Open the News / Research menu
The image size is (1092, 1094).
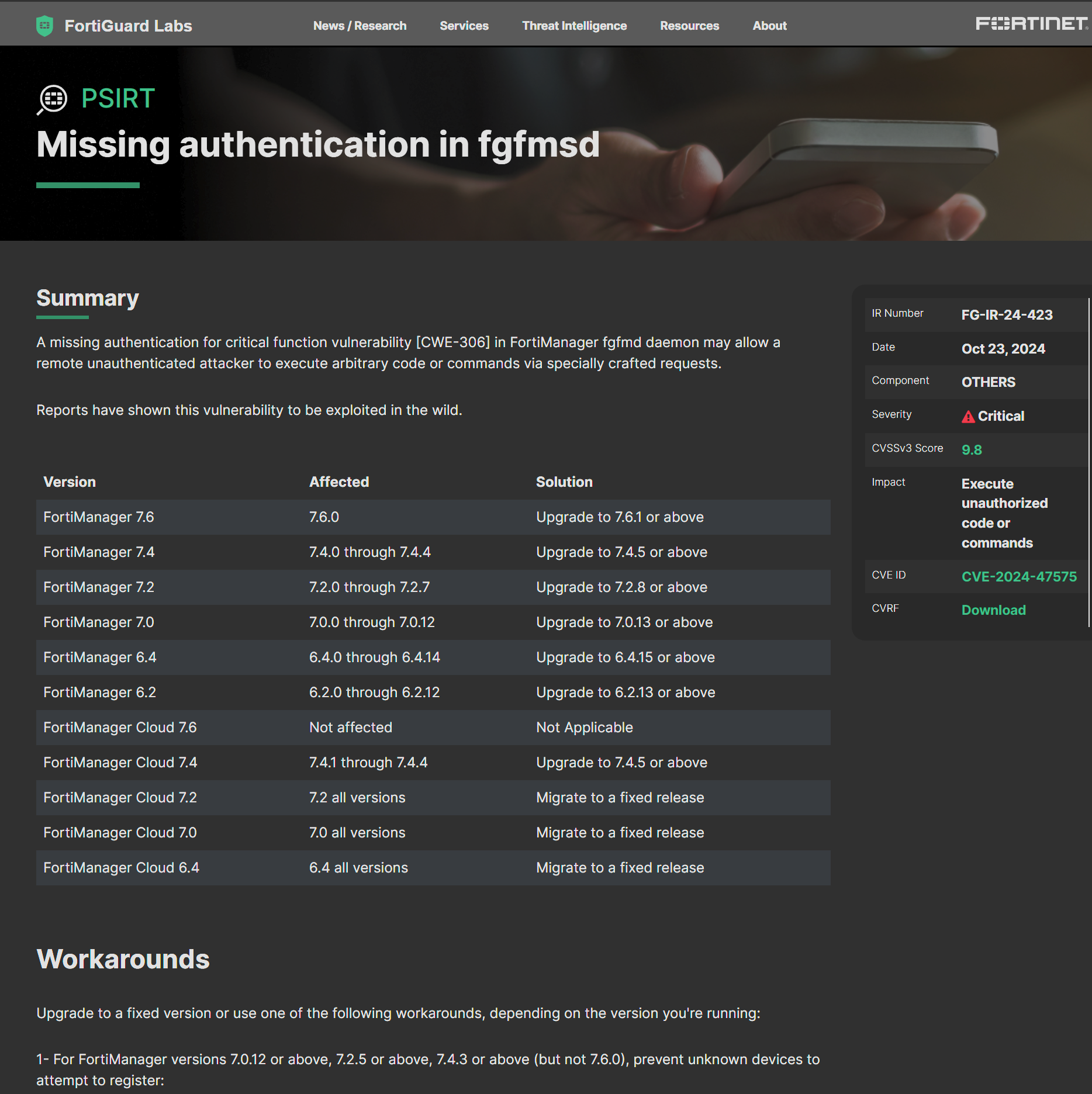(360, 26)
